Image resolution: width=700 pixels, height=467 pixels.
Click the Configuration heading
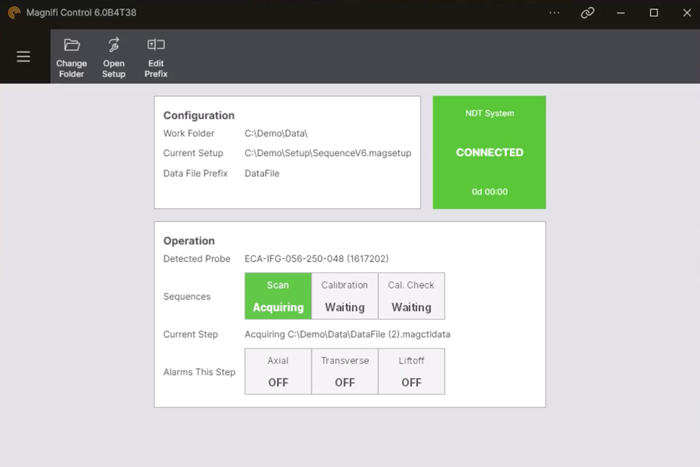199,116
